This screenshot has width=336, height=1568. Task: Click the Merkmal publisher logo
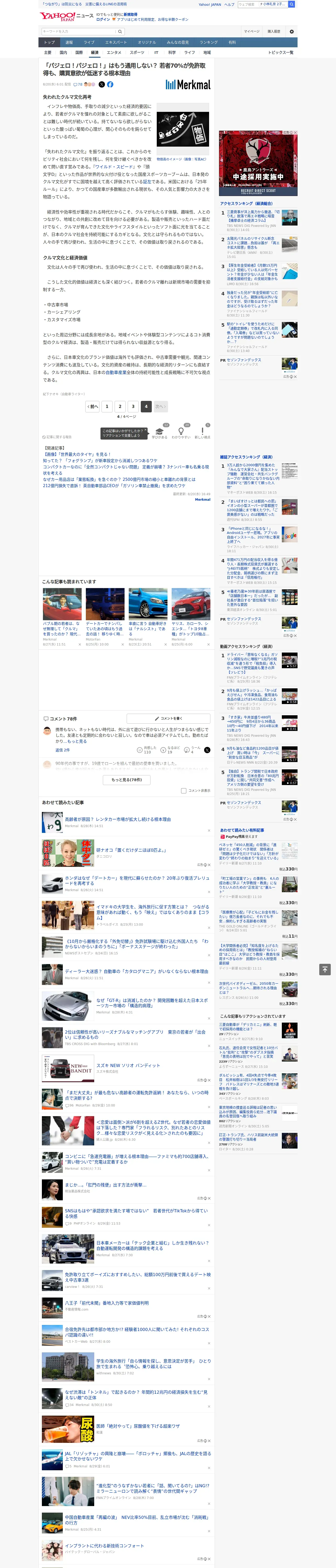[188, 85]
